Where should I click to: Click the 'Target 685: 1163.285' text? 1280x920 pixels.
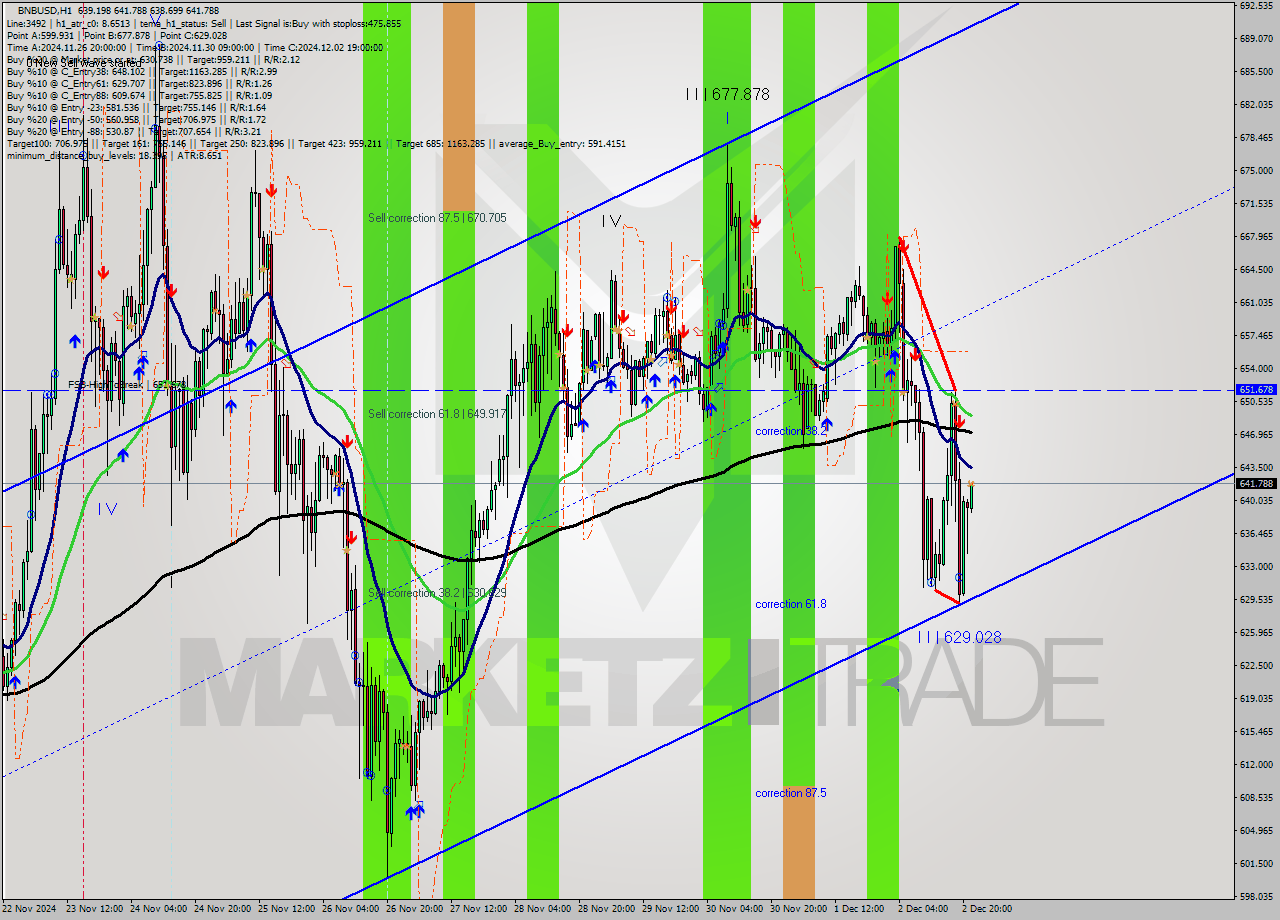[441, 143]
